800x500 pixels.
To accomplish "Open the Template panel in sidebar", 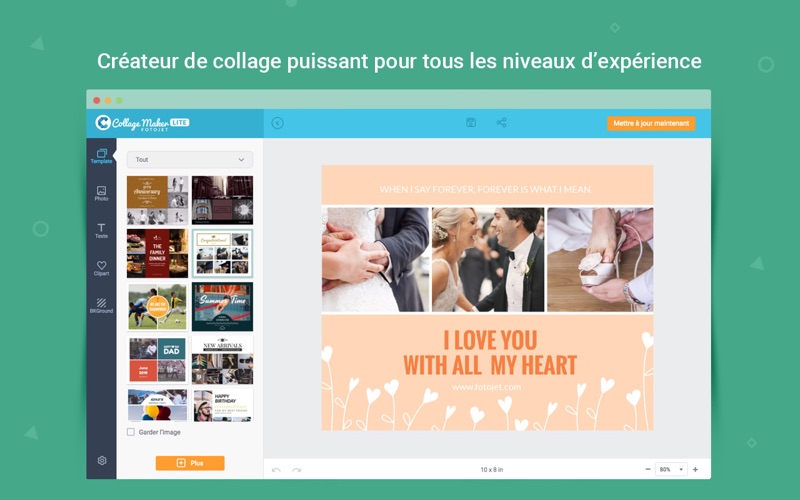I will click(x=102, y=156).
